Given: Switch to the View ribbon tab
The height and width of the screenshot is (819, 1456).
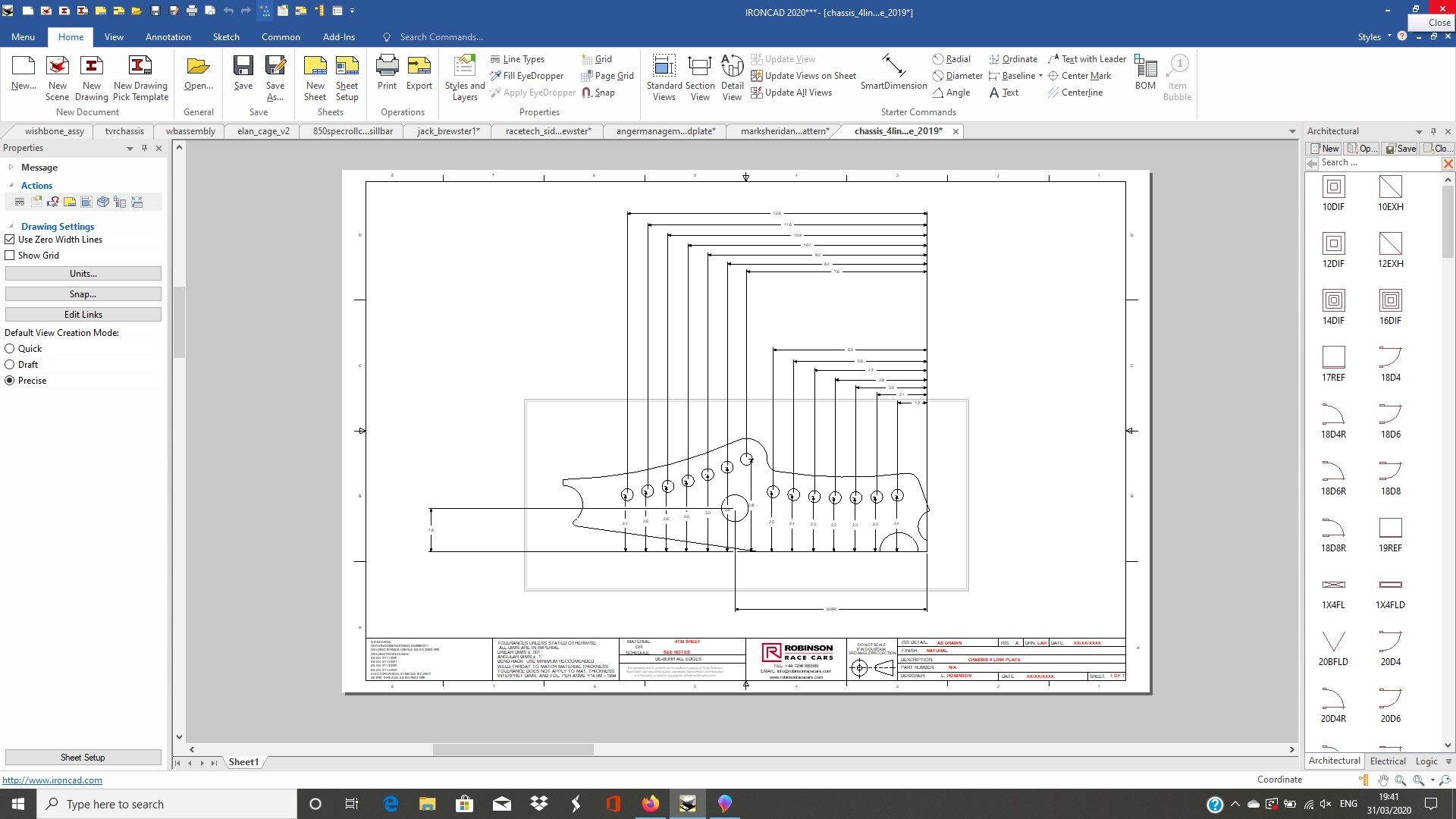Looking at the screenshot, I should (114, 36).
